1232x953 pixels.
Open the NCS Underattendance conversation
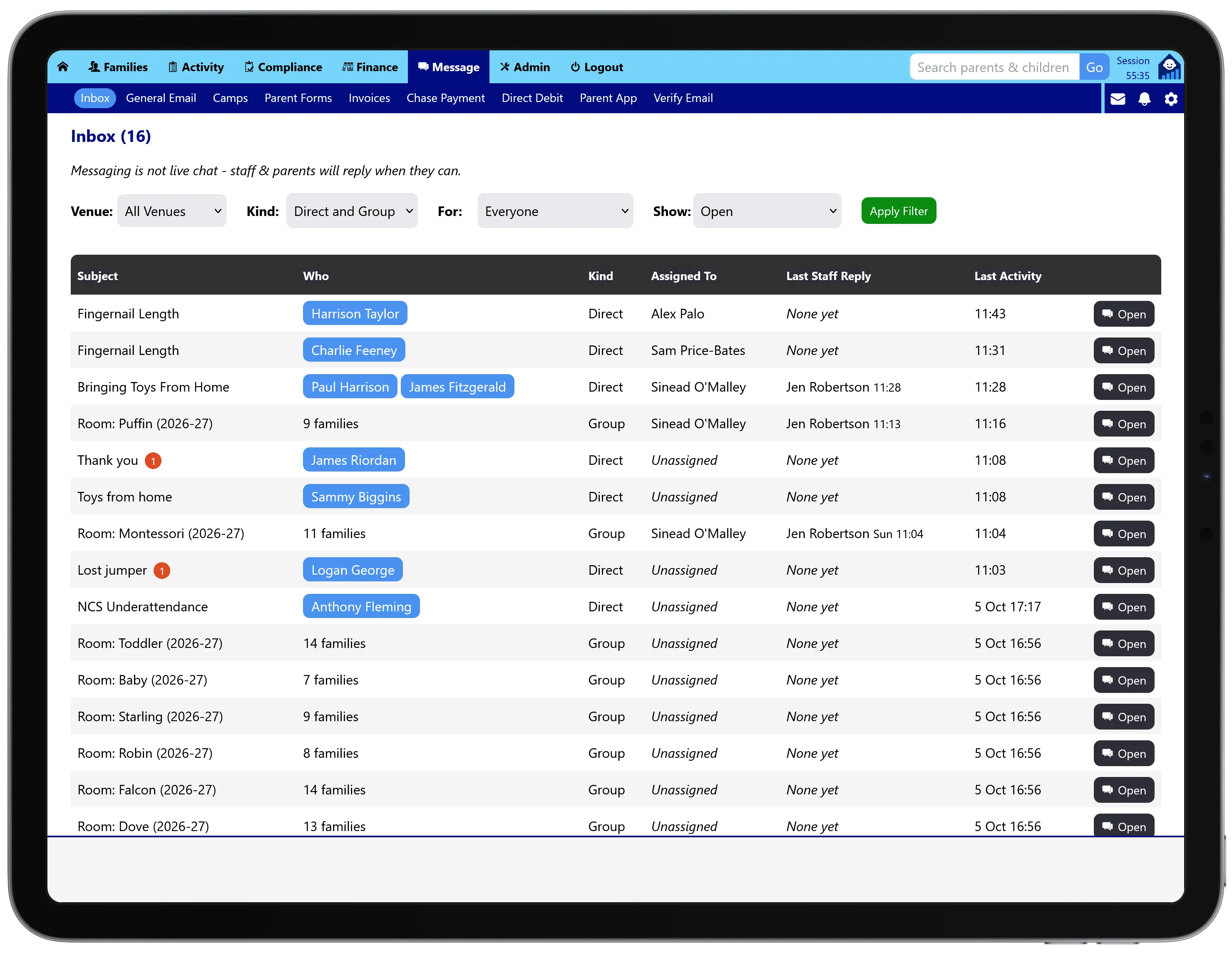1124,607
